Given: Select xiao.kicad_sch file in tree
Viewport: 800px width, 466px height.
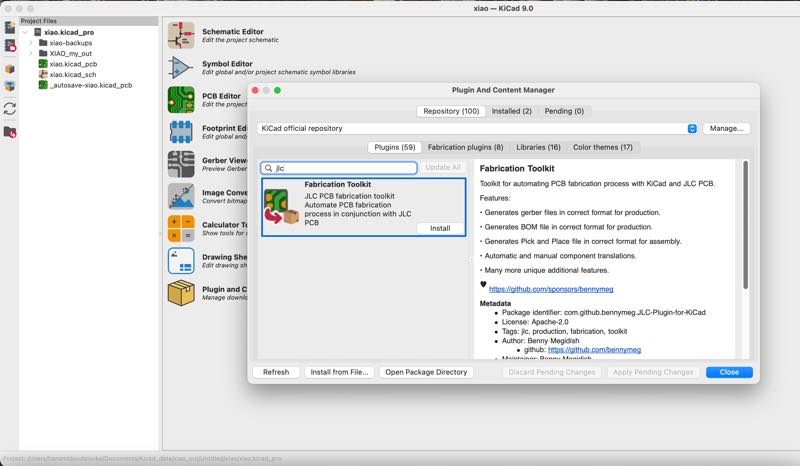Looking at the screenshot, I should point(72,75).
